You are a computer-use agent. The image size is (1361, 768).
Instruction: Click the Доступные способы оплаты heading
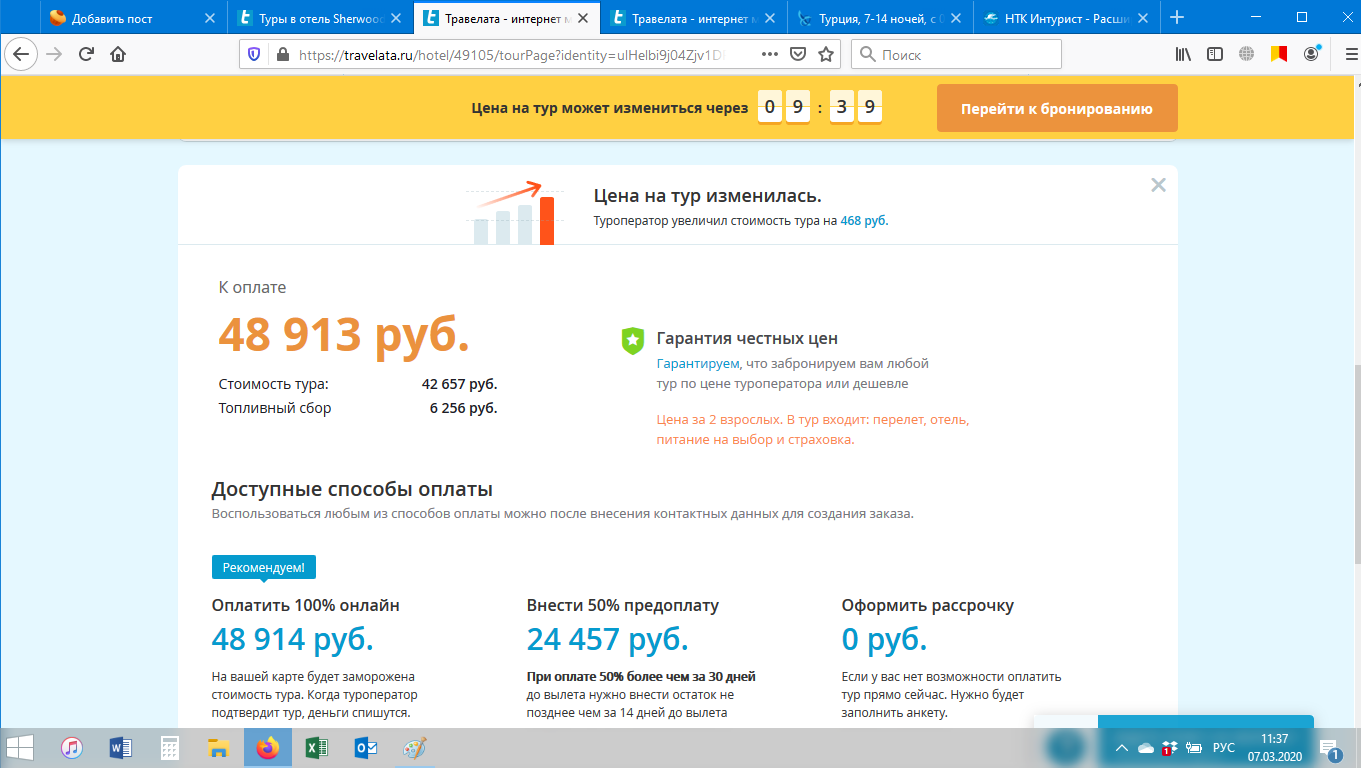tap(352, 490)
